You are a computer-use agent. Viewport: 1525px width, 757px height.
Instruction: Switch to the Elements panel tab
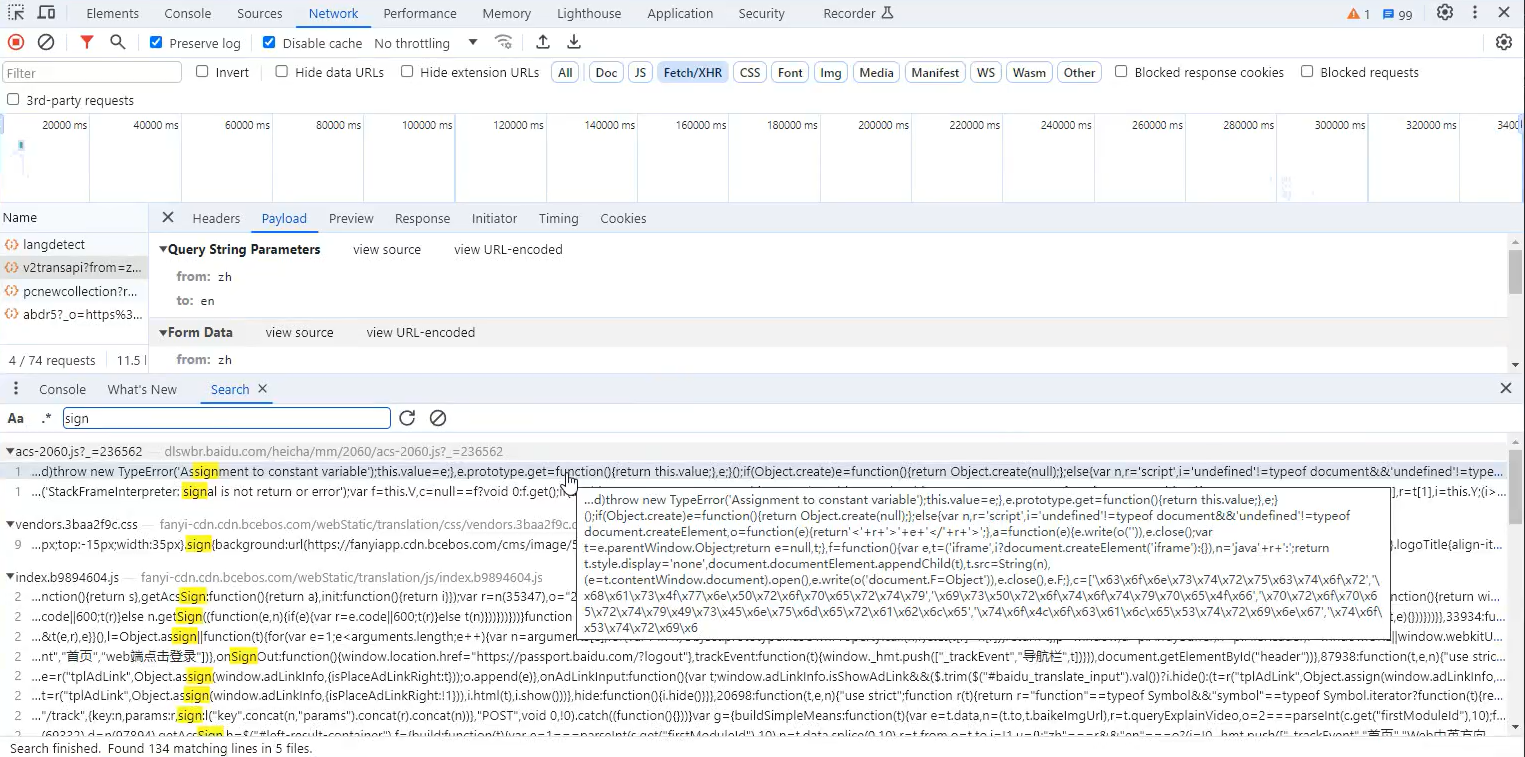pos(113,14)
